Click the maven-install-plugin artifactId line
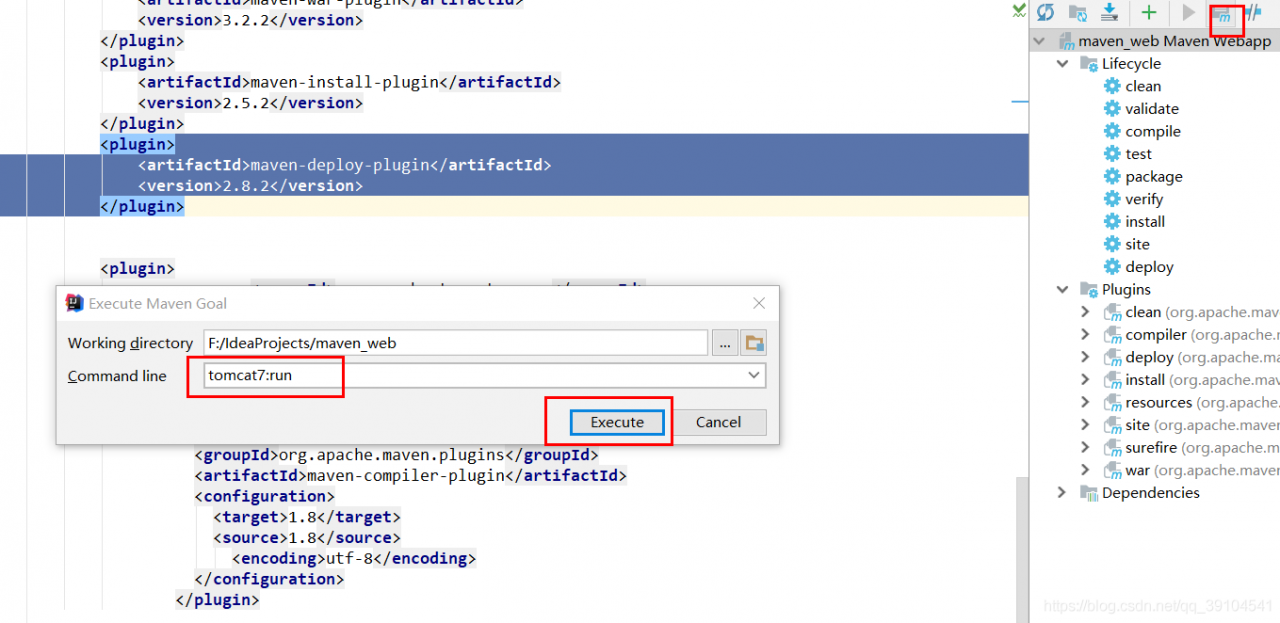1280x623 pixels. (x=349, y=82)
